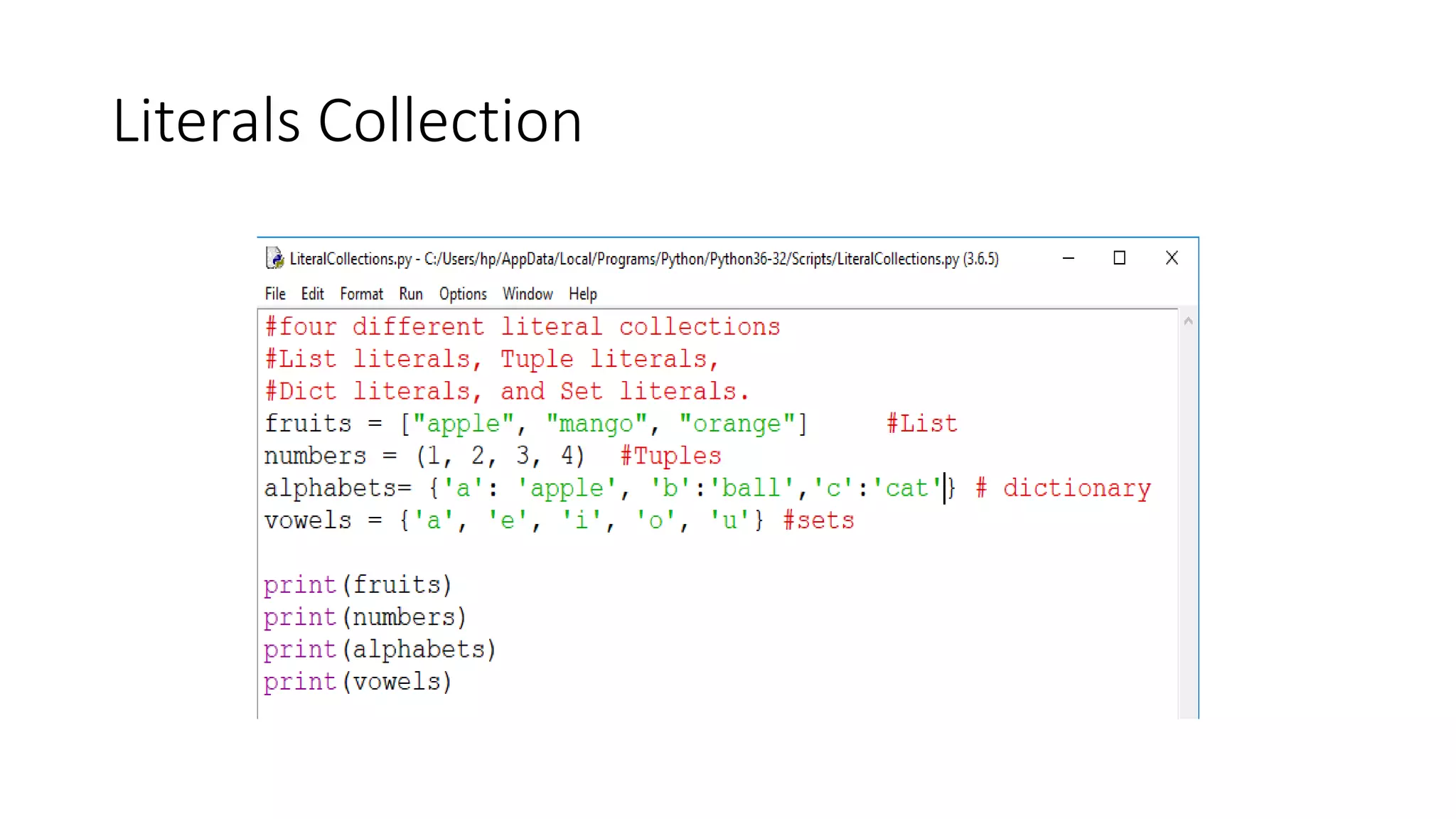Click the "mango" string in the list
Screen dimensions: 1456x819
pyautogui.click(x=596, y=424)
